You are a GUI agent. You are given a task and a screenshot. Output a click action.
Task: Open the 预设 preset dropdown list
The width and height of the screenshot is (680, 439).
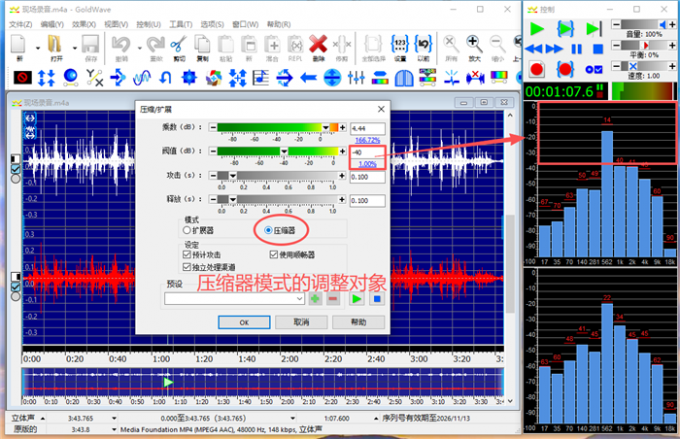298,298
